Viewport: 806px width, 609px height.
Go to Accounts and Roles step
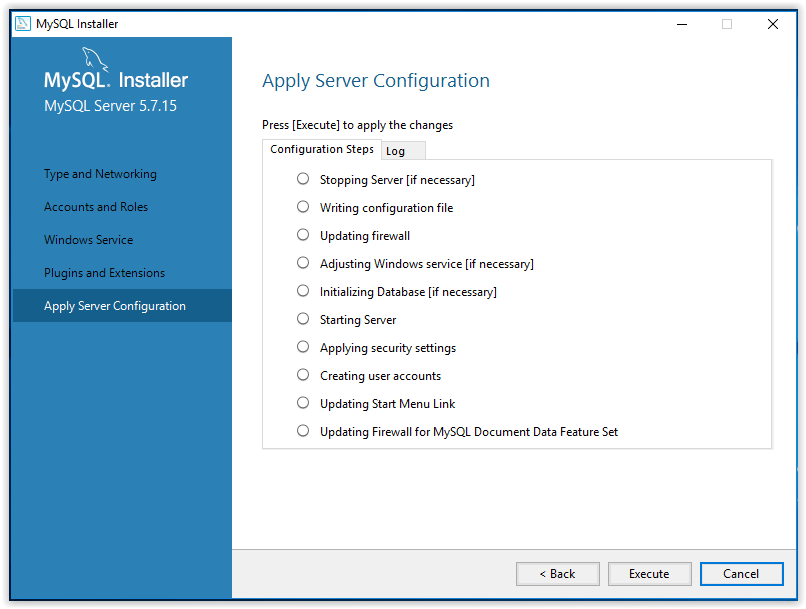[96, 207]
